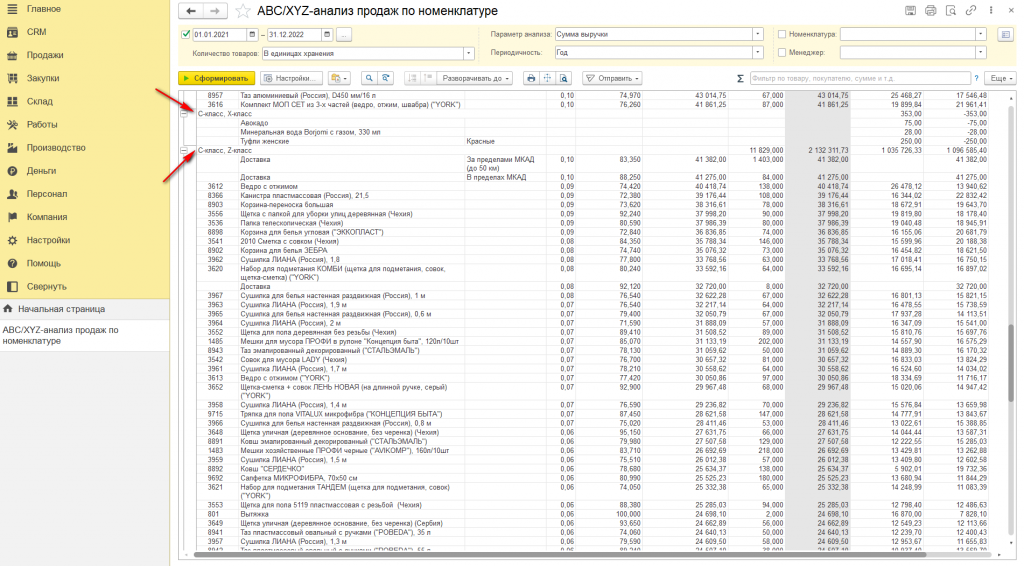Viewport: 1024px width, 566px height.
Task: Click the Персонал people icon
Action: (x=12, y=195)
